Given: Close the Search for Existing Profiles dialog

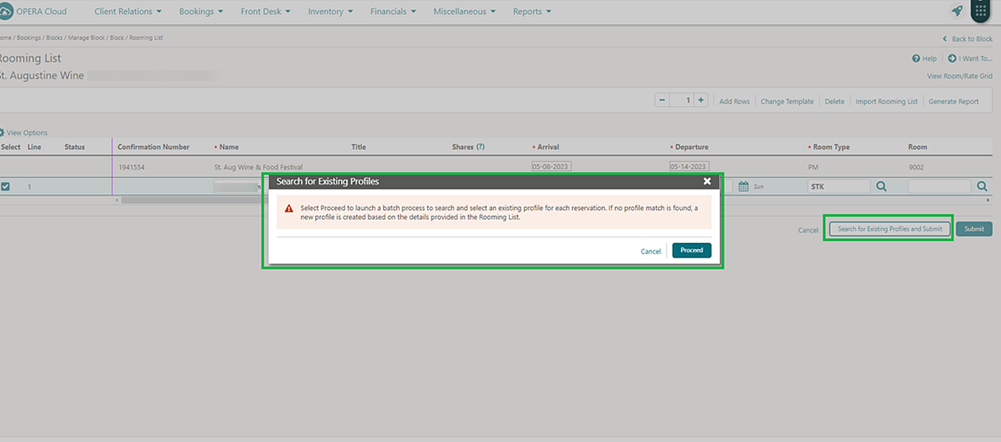Looking at the screenshot, I should click(x=707, y=181).
